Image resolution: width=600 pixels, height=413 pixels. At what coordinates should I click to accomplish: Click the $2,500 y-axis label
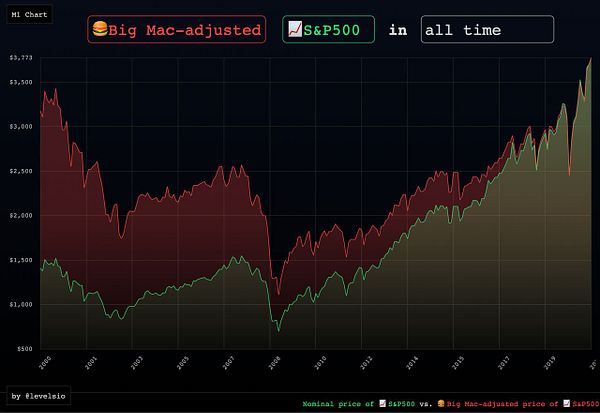point(21,171)
